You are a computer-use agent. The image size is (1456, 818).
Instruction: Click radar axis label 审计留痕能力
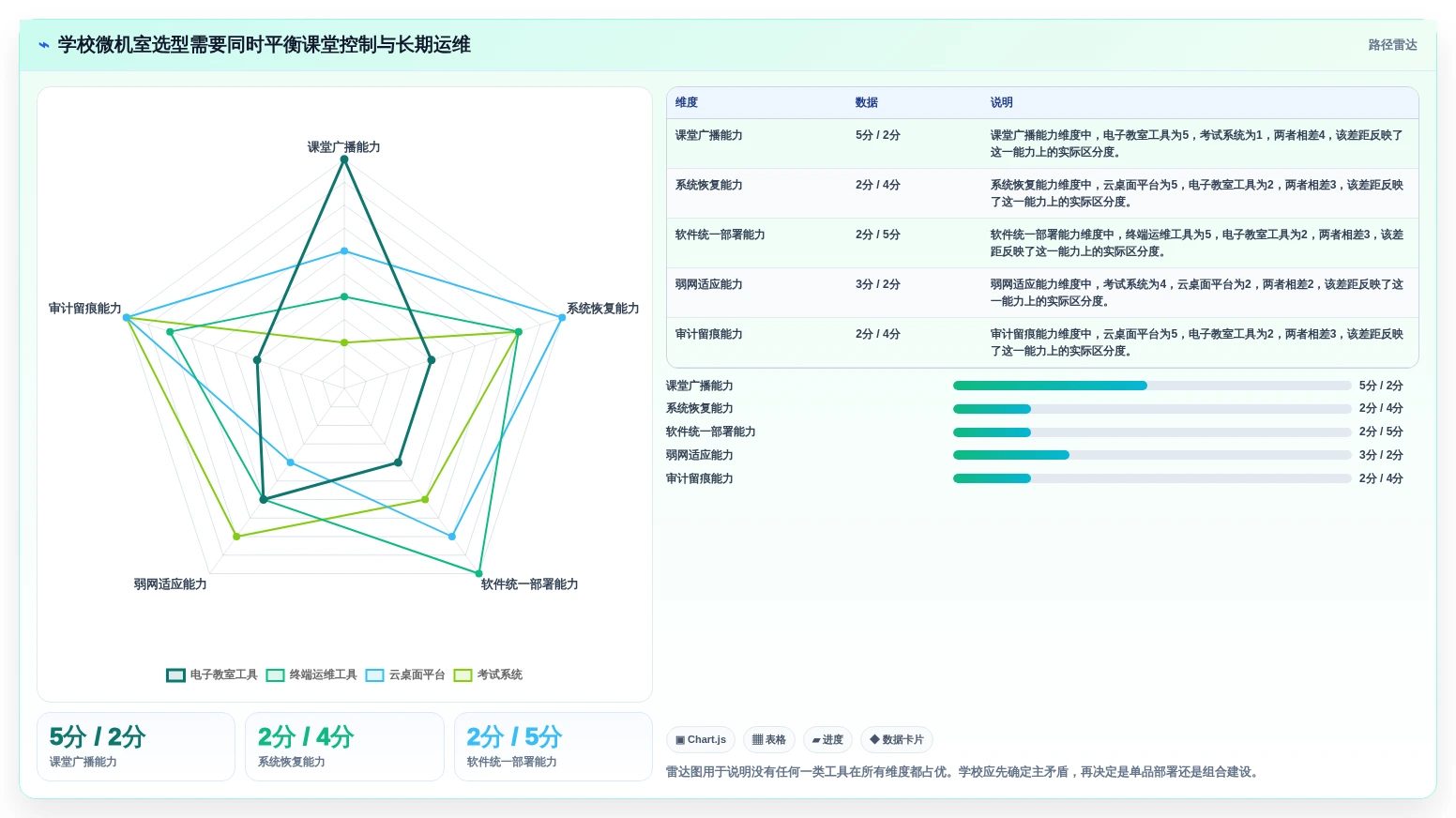tap(85, 309)
